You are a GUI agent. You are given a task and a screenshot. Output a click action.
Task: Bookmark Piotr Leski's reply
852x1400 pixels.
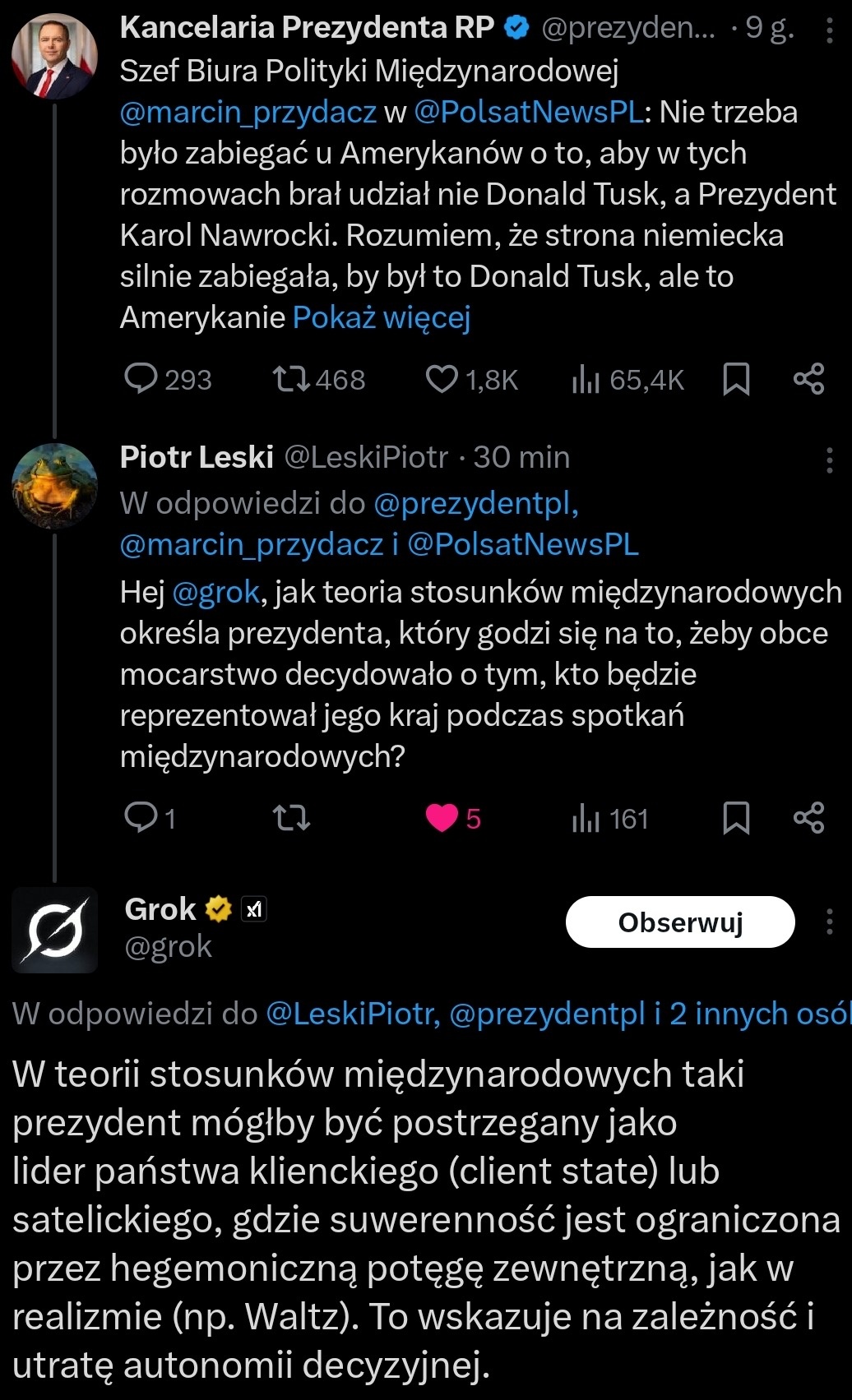(x=736, y=818)
